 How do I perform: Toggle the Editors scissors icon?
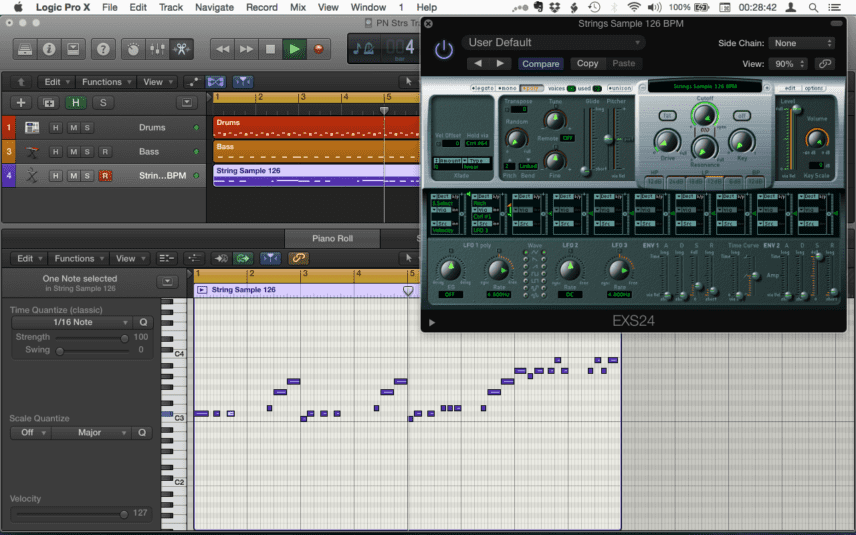181,49
